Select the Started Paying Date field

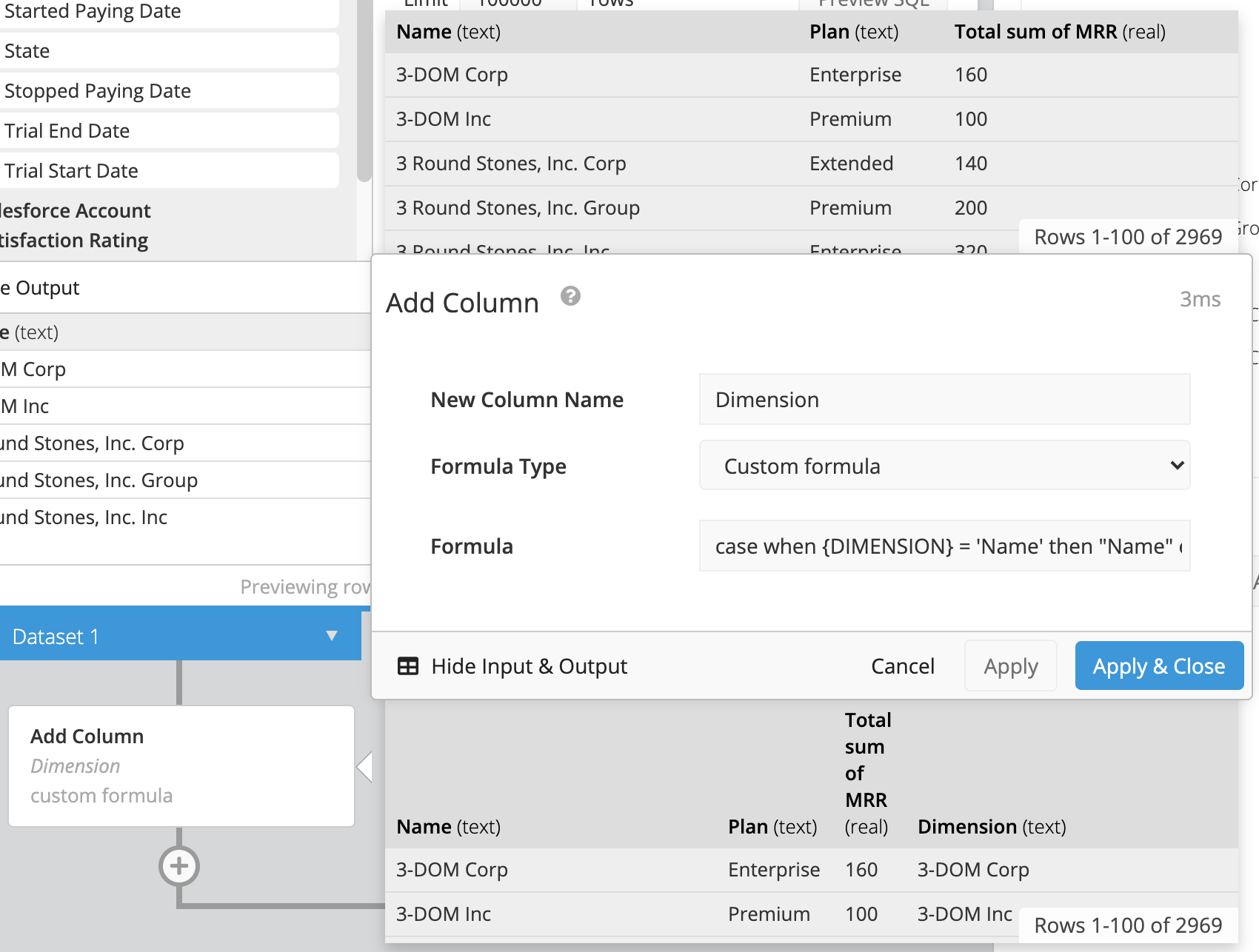pos(169,13)
